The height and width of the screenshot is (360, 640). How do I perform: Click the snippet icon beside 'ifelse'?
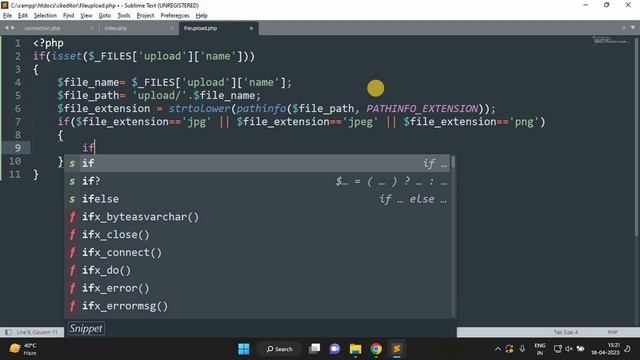coord(72,199)
